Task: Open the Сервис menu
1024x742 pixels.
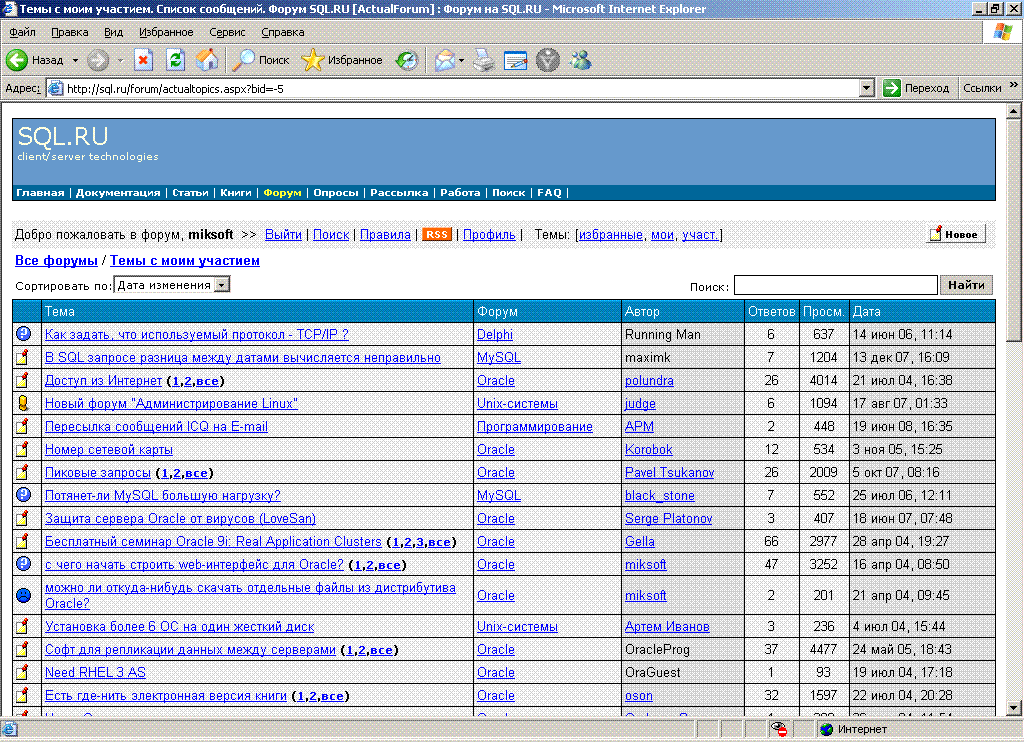Action: pyautogui.click(x=227, y=32)
